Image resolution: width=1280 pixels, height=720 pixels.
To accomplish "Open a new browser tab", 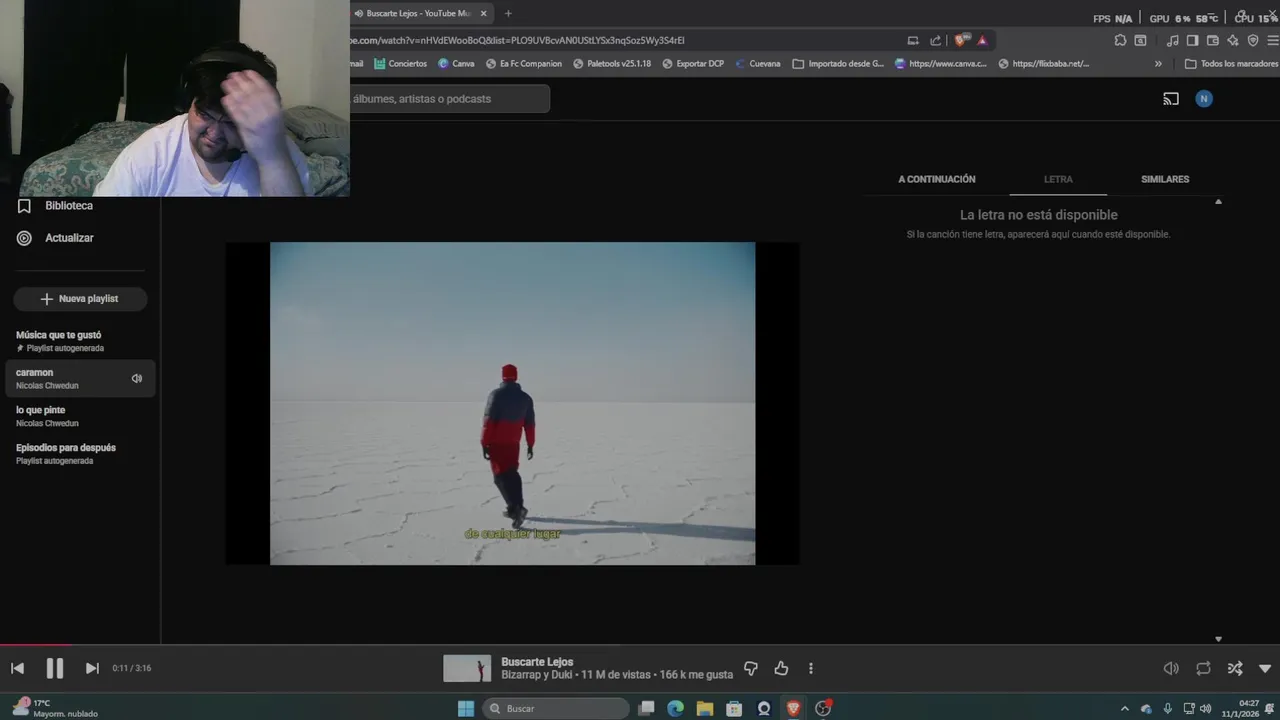I will pos(508,13).
